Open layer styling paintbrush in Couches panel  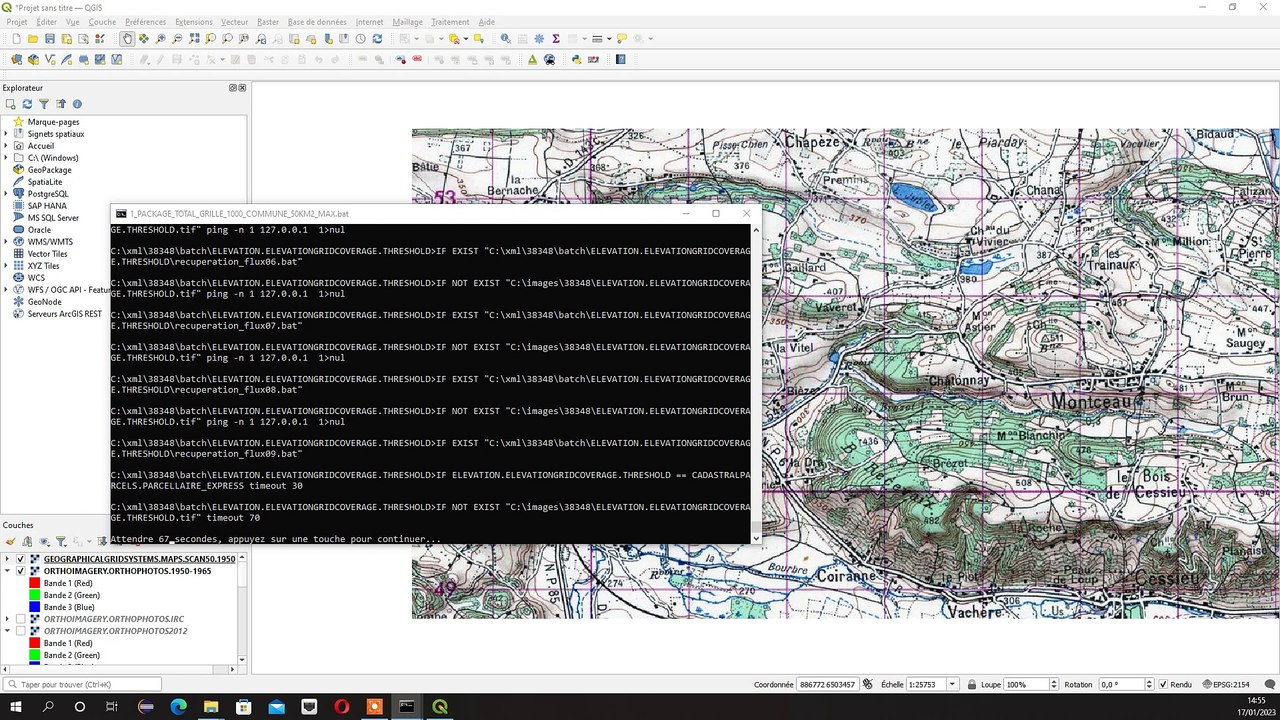point(11,541)
